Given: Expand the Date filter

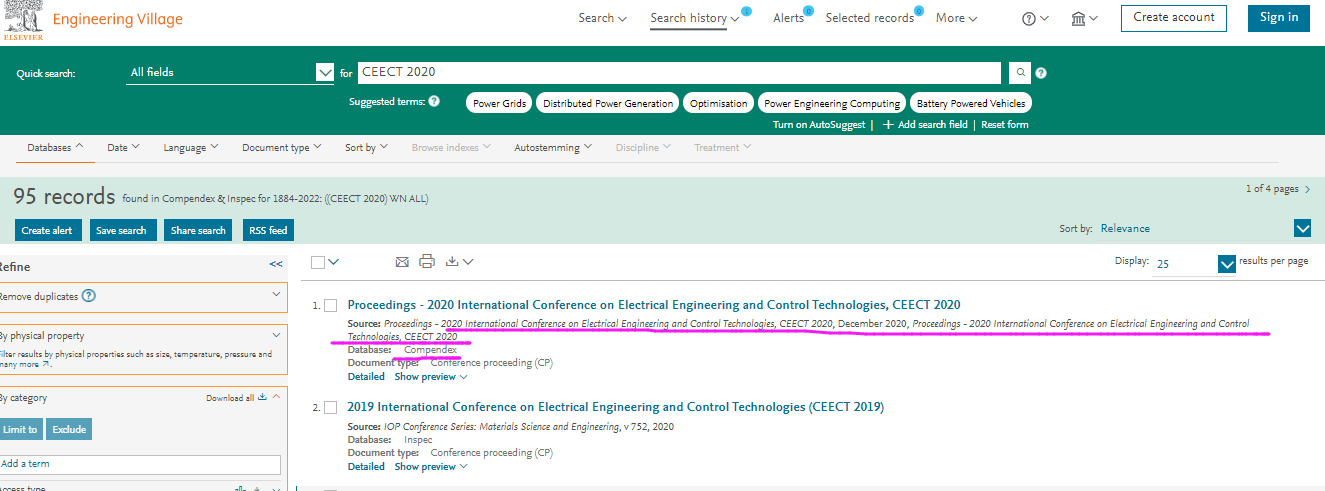Looking at the screenshot, I should point(123,148).
